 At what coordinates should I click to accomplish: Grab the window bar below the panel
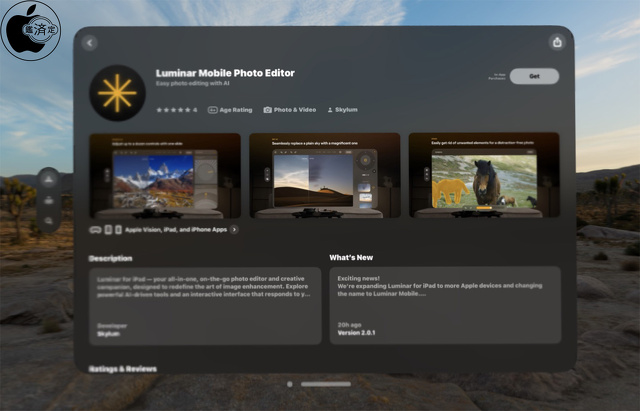coord(326,384)
